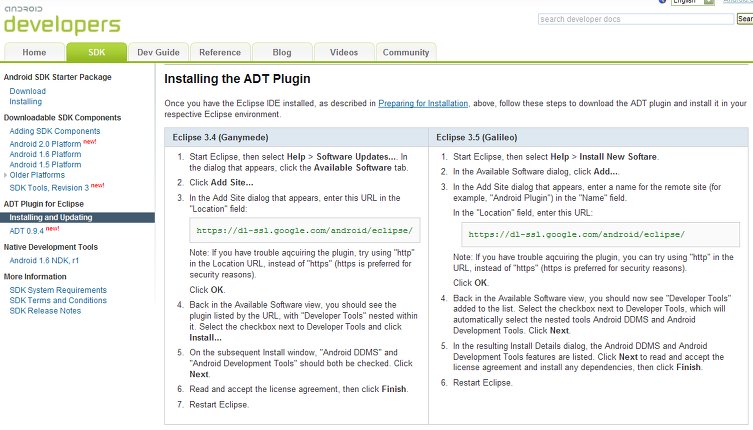Click the URL box in Eclipse 3.4 column
The height and width of the screenshot is (430, 753).
click(304, 230)
